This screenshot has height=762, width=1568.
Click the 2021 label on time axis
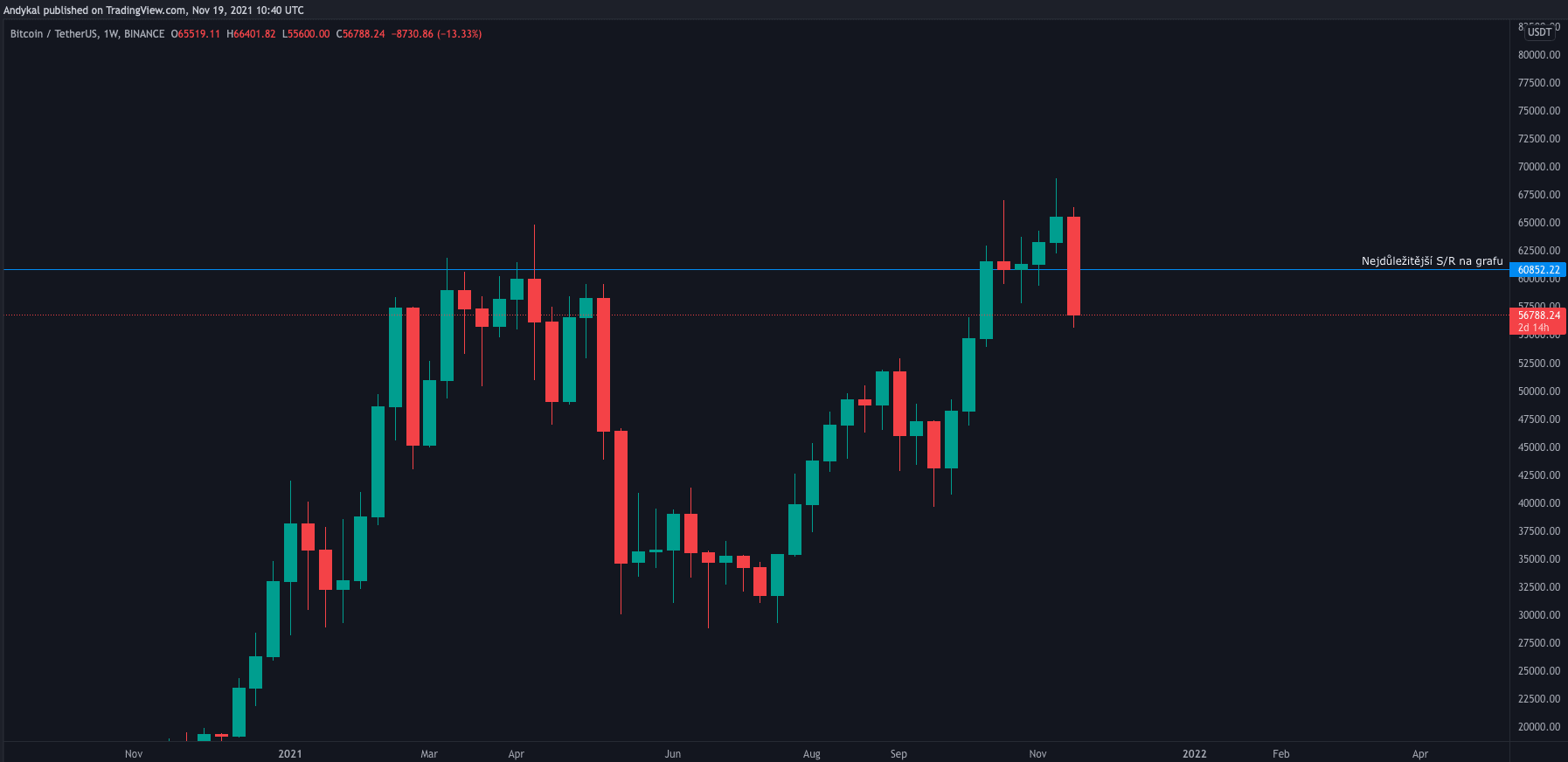click(289, 753)
